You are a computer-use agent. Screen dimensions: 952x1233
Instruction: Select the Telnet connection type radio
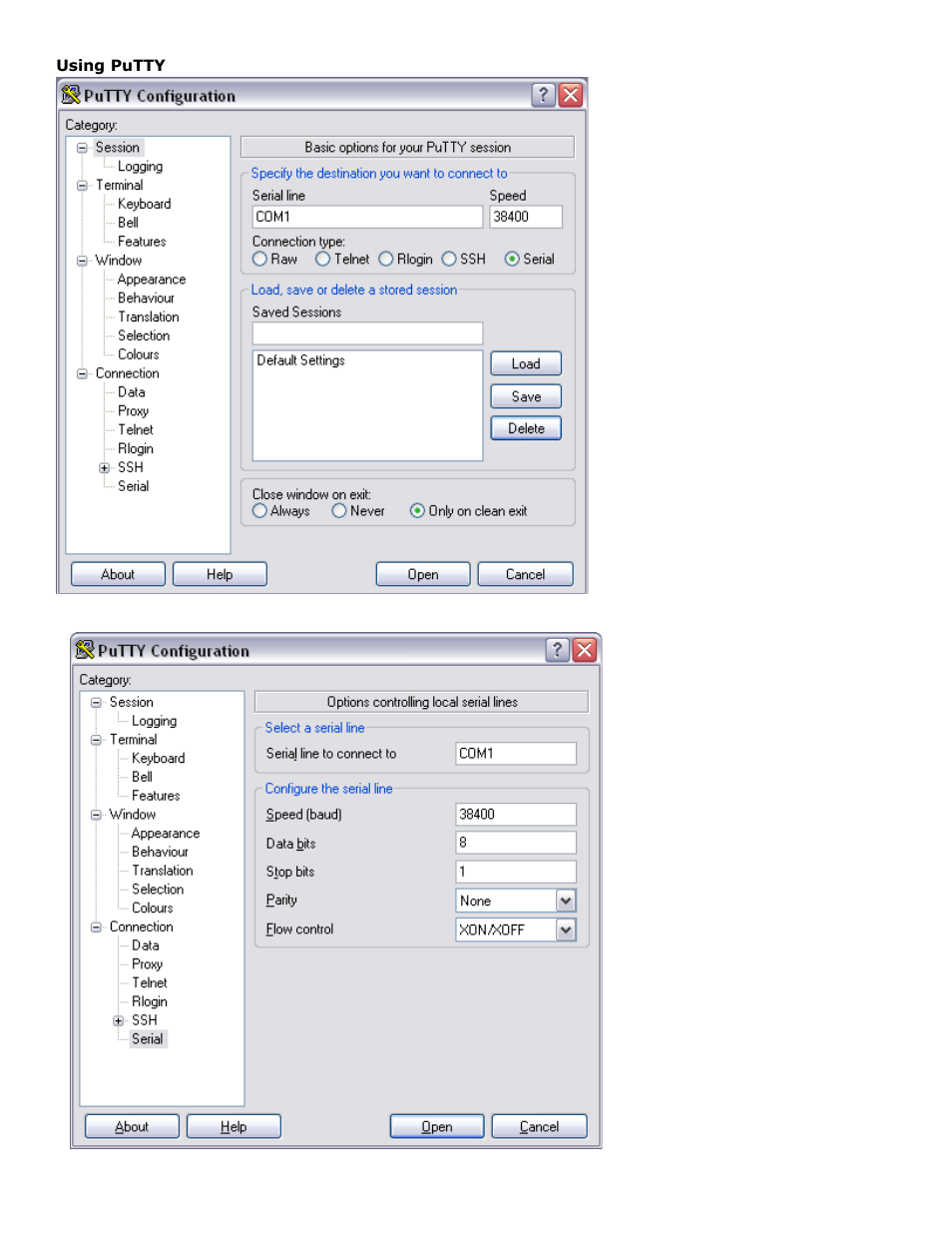click(323, 259)
